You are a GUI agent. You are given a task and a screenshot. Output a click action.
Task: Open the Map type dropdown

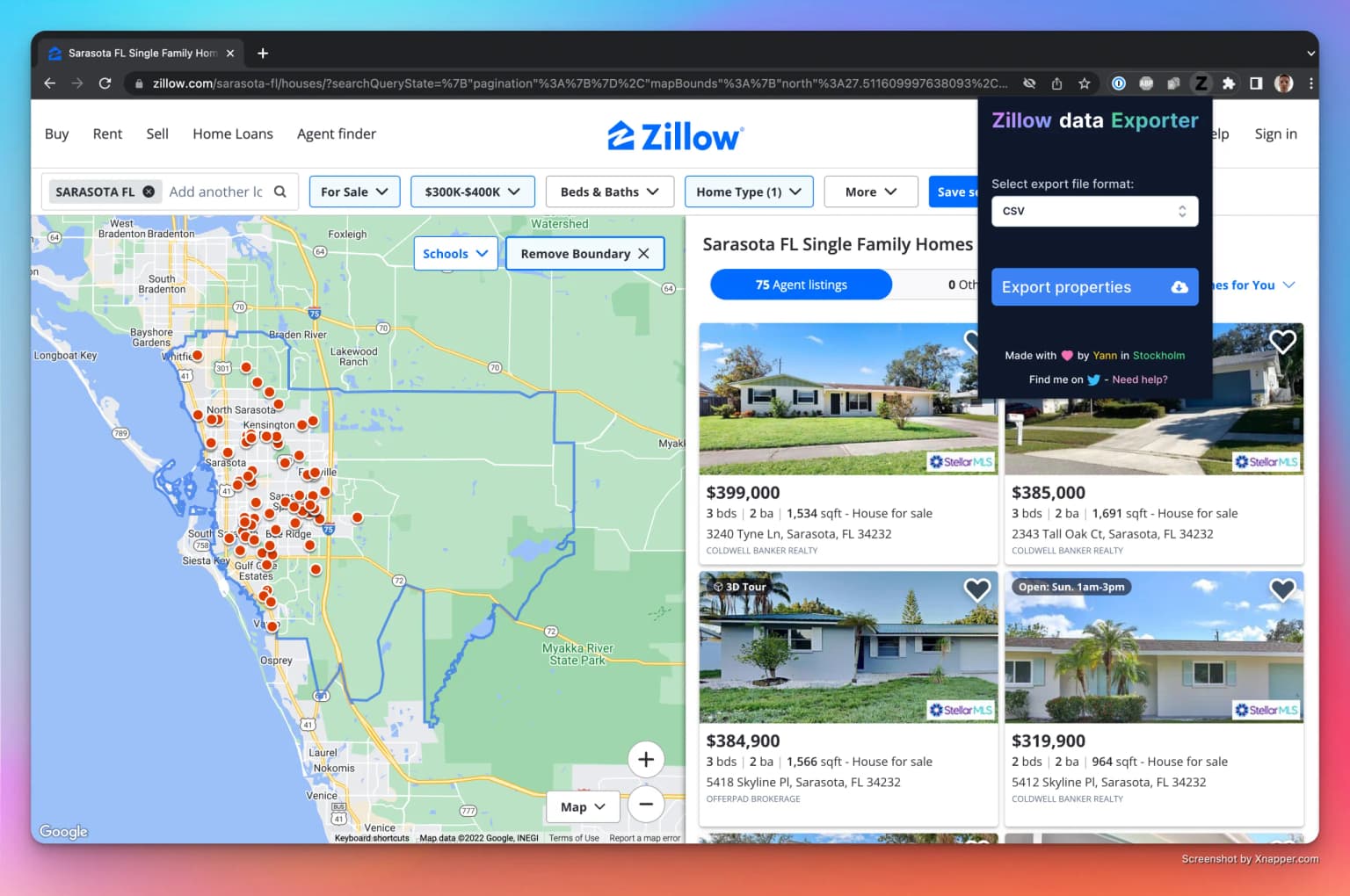coord(584,806)
